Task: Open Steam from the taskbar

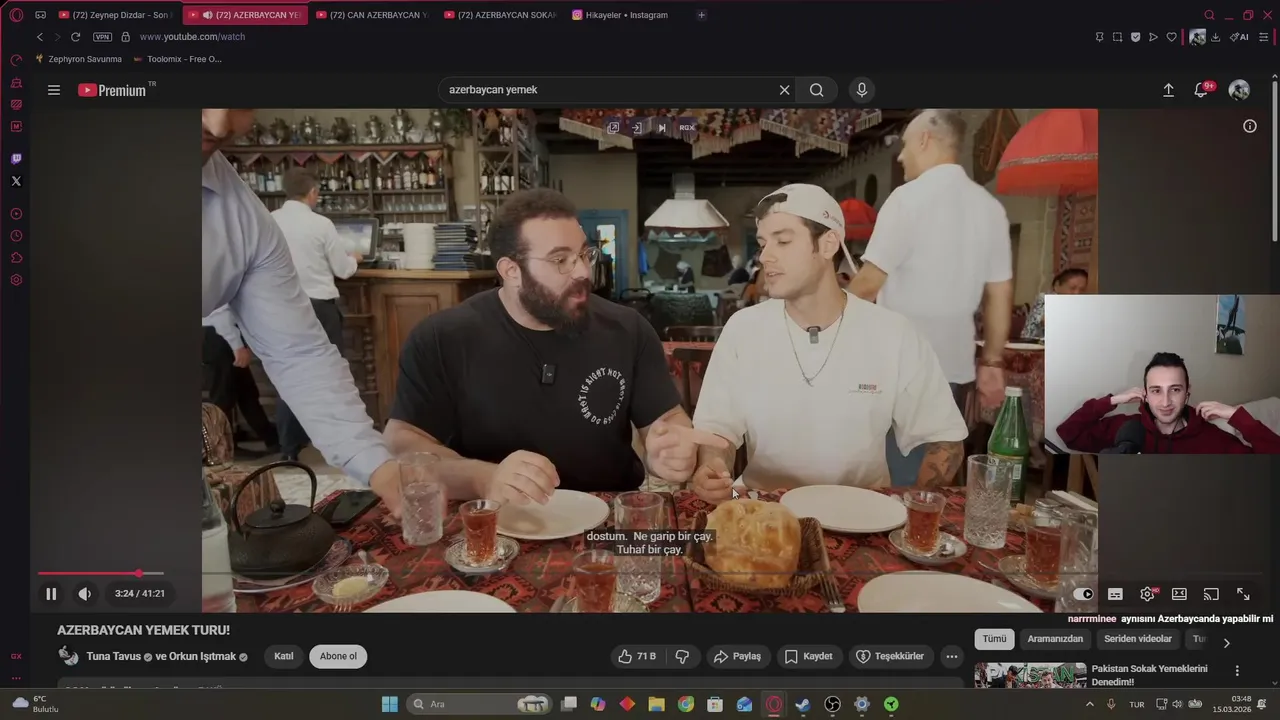Action: (803, 704)
